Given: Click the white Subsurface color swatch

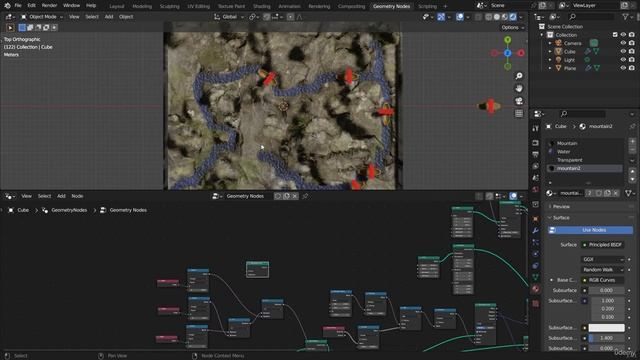Looking at the screenshot, I should point(606,328).
